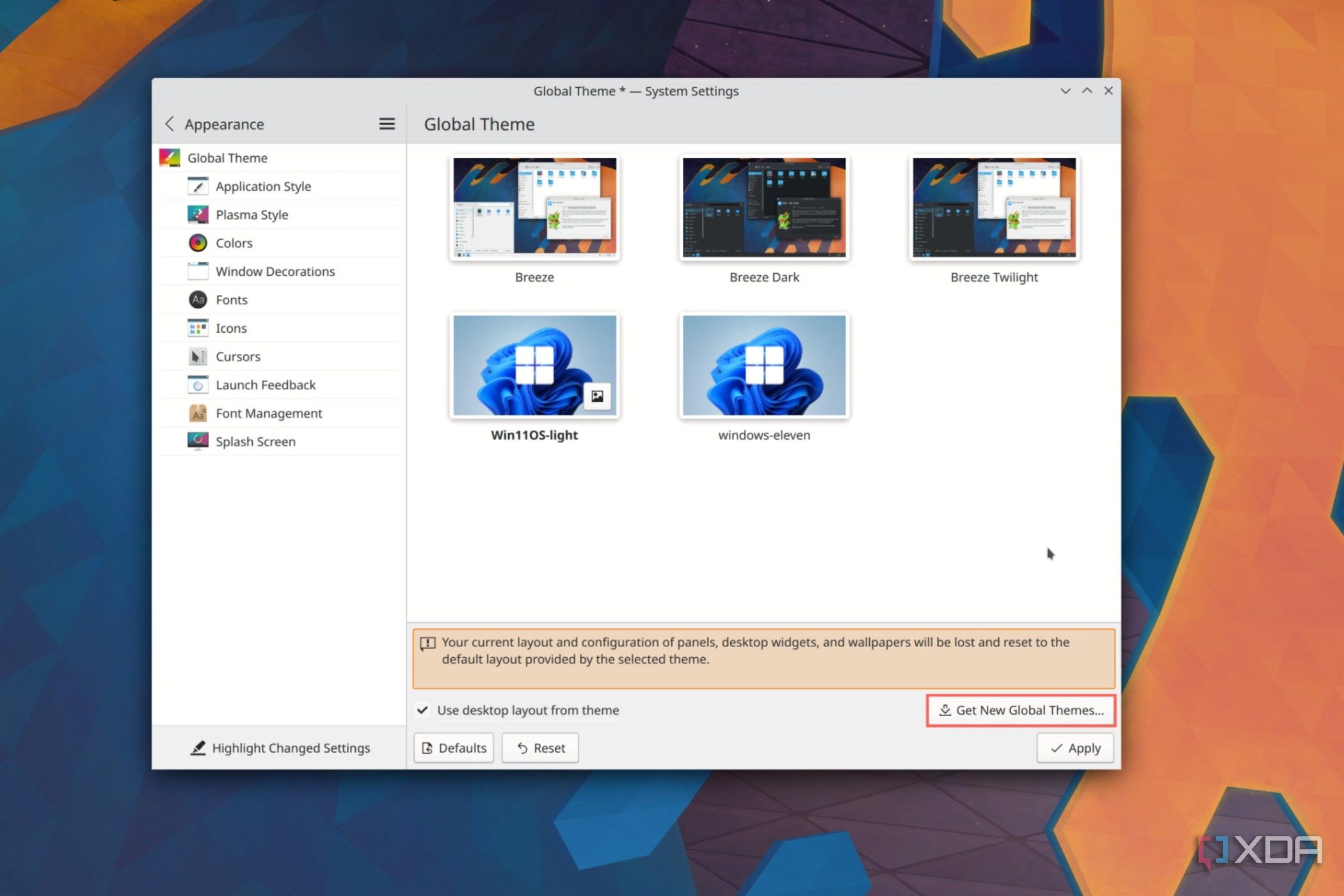Select the Splash Screen icon
This screenshot has height=896, width=1344.
198,441
